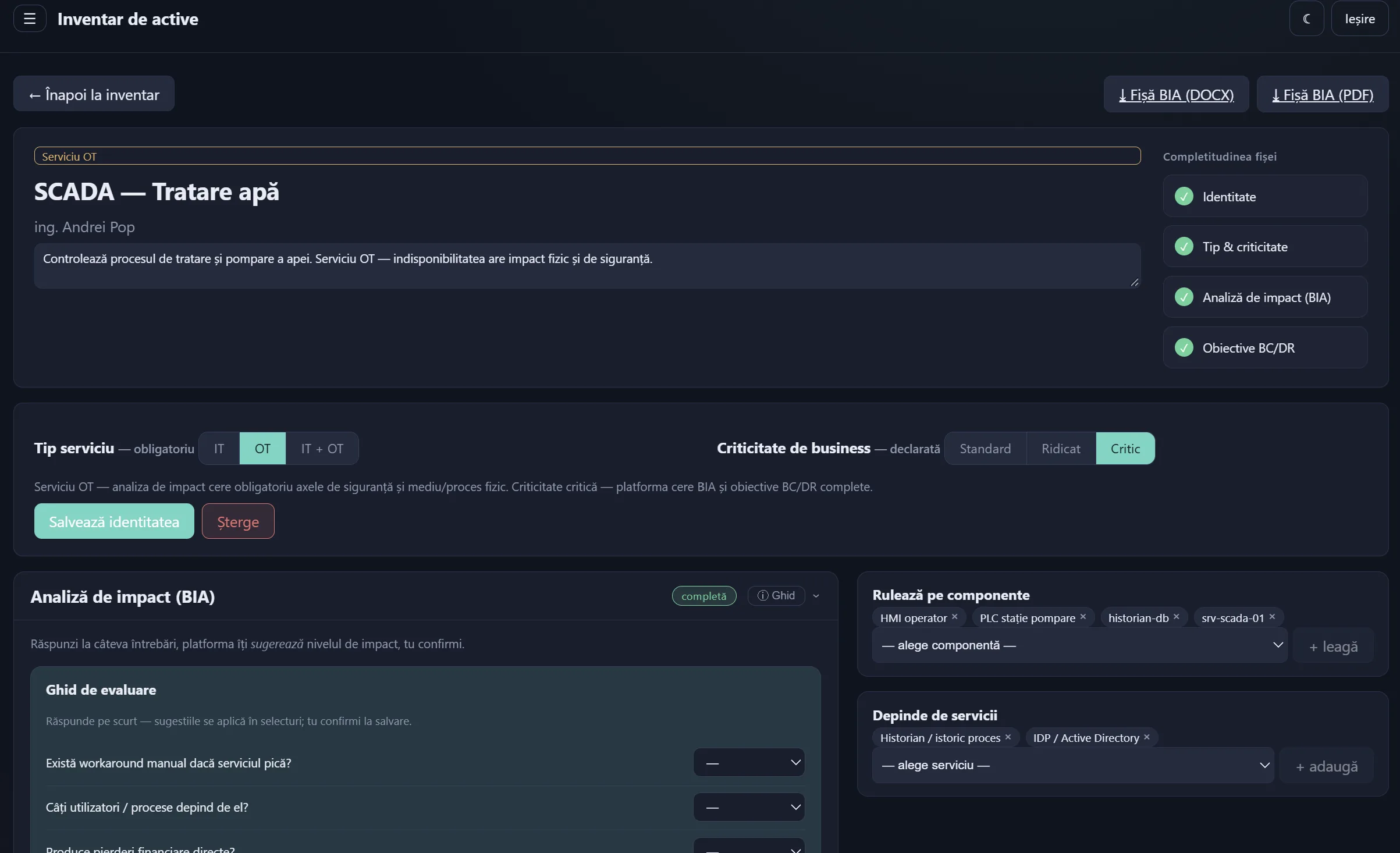This screenshot has height=853, width=1400.
Task: Click the Obiective BC/DR checkmark icon
Action: [x=1184, y=348]
